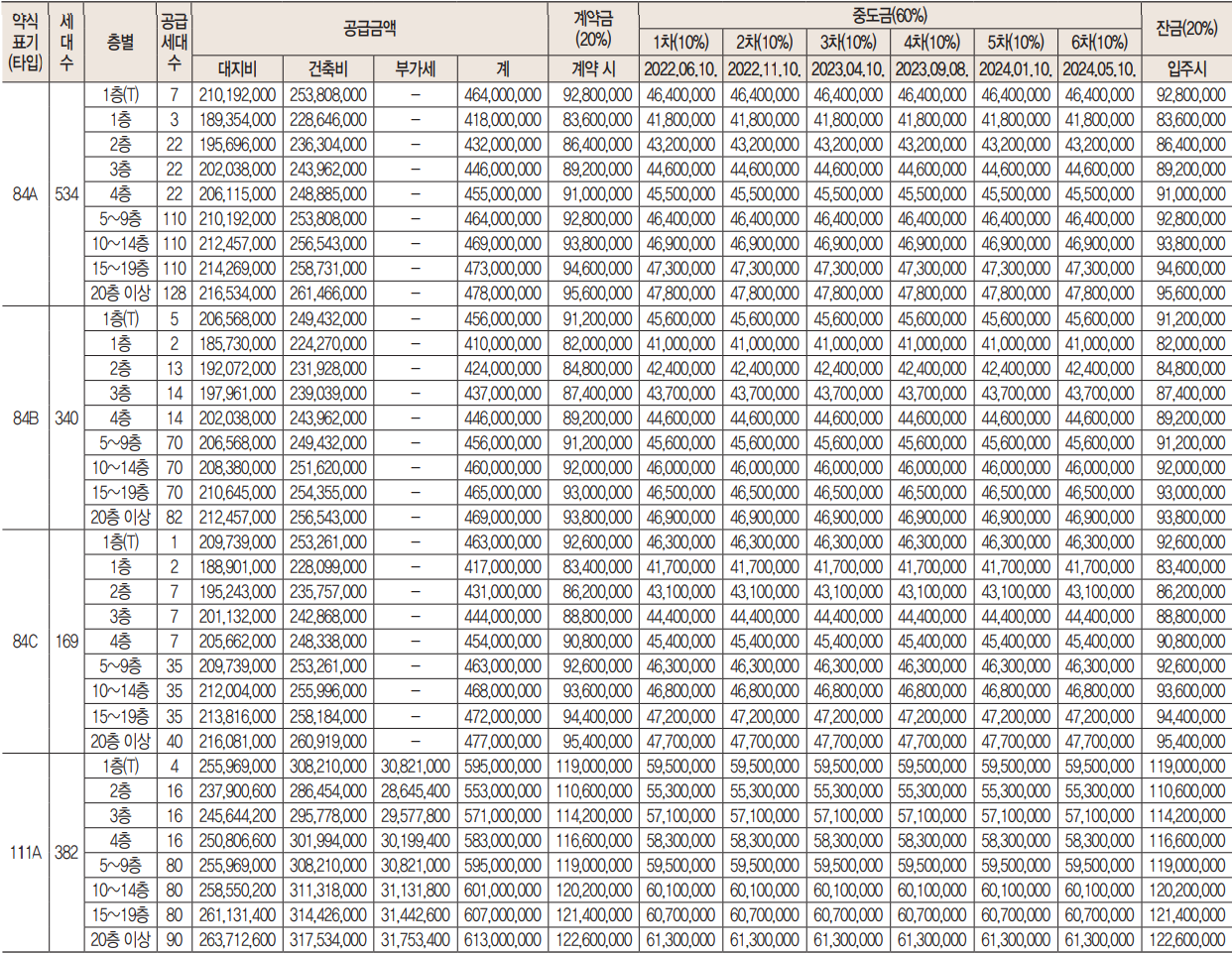The width and height of the screenshot is (1232, 954).
Task: Select land cost 216,534,000
Action: 237,294
